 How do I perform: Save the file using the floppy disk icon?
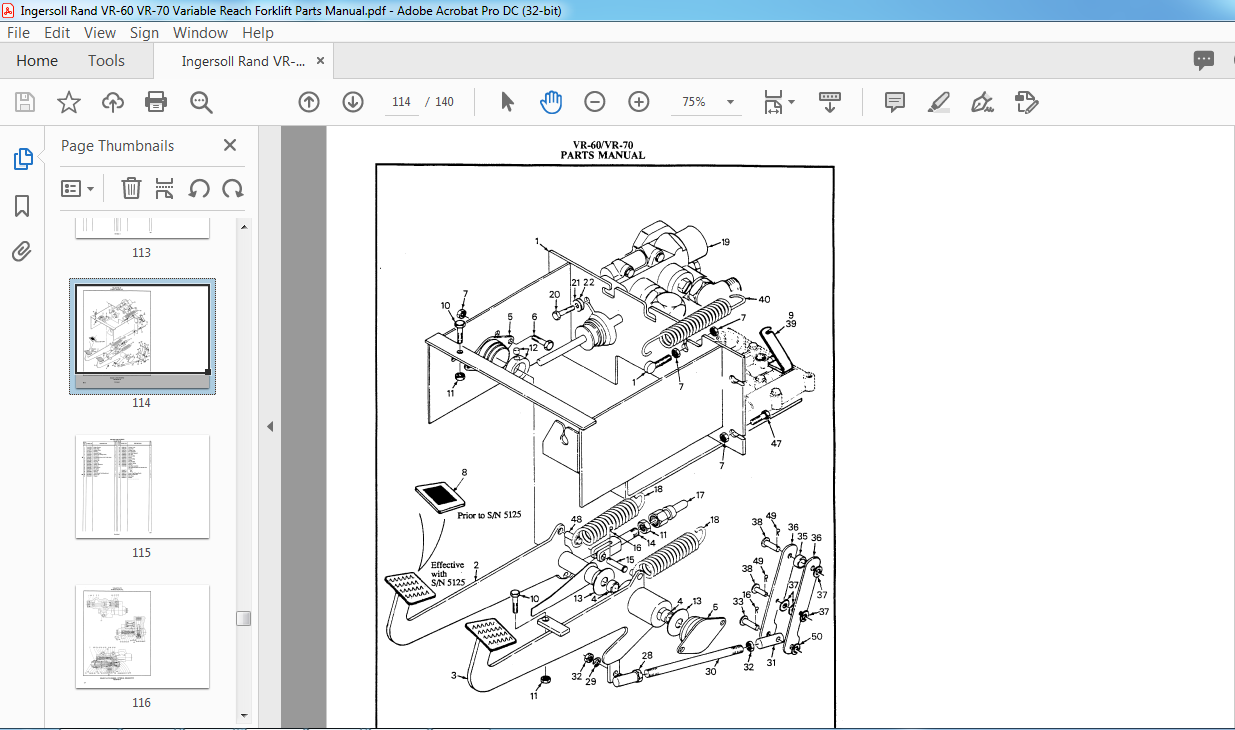point(25,102)
